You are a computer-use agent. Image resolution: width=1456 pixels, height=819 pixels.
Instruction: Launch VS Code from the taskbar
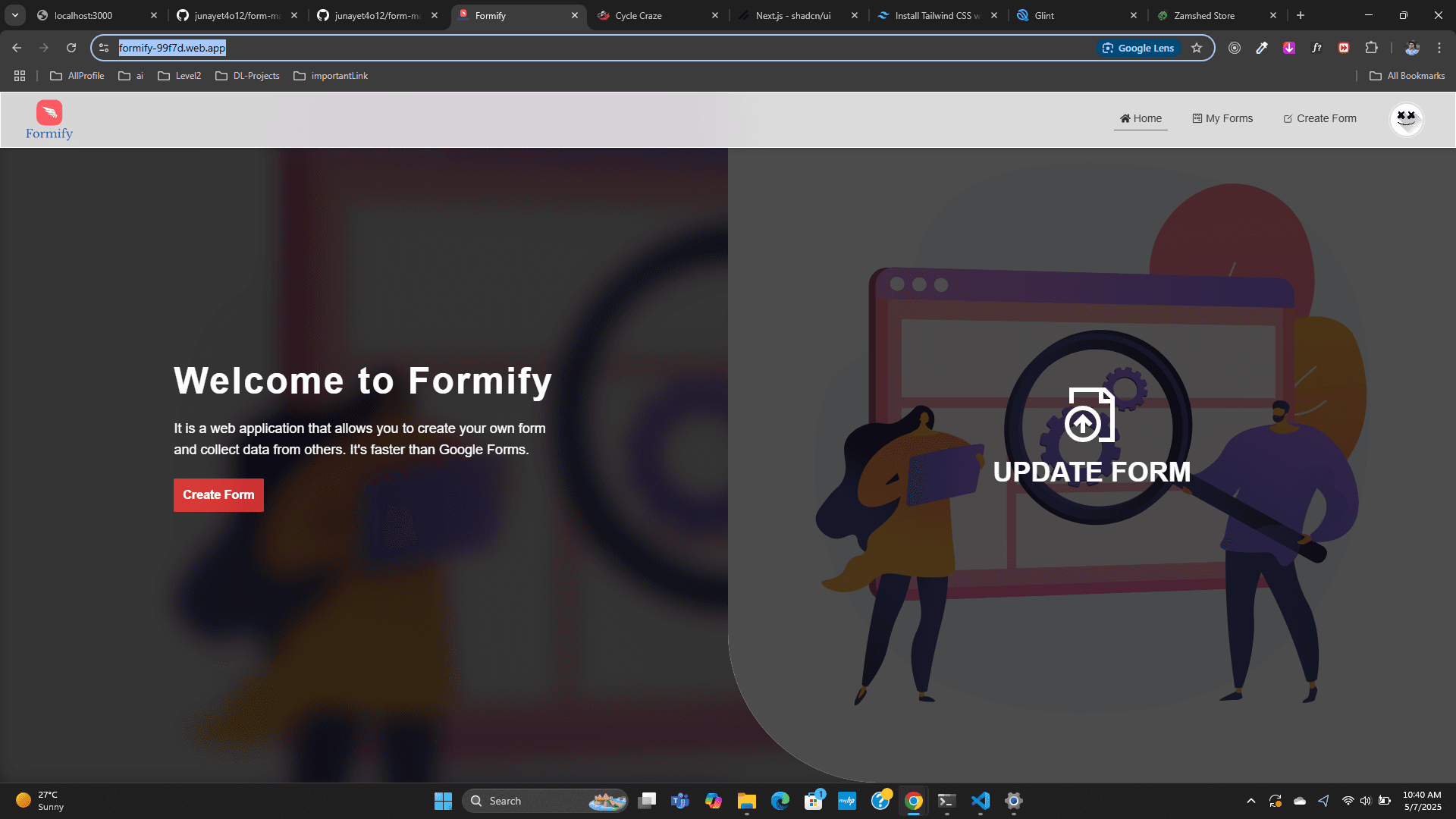coord(981,800)
